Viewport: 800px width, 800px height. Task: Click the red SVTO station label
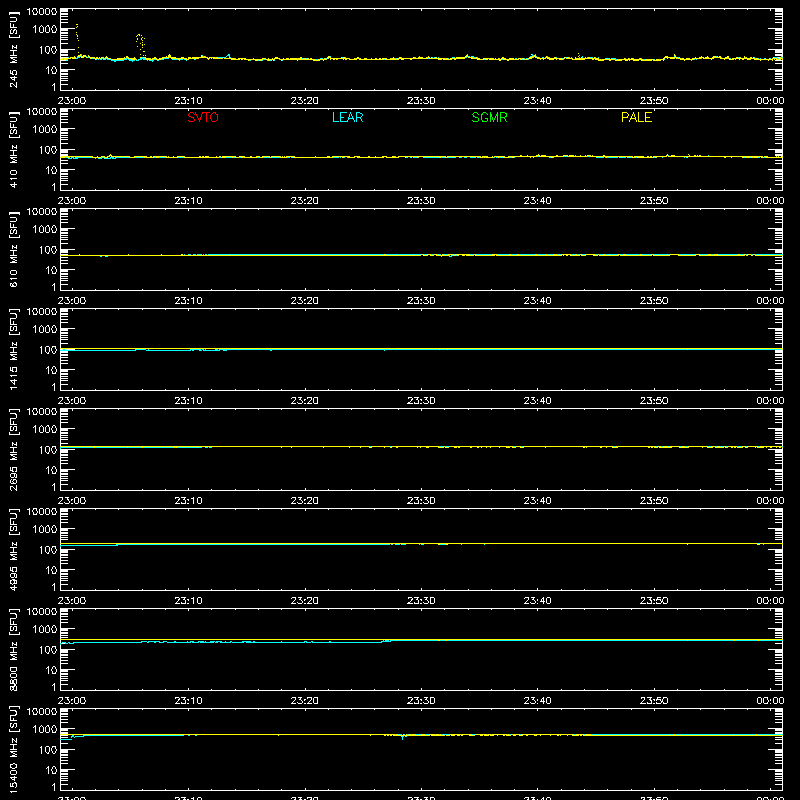(203, 117)
